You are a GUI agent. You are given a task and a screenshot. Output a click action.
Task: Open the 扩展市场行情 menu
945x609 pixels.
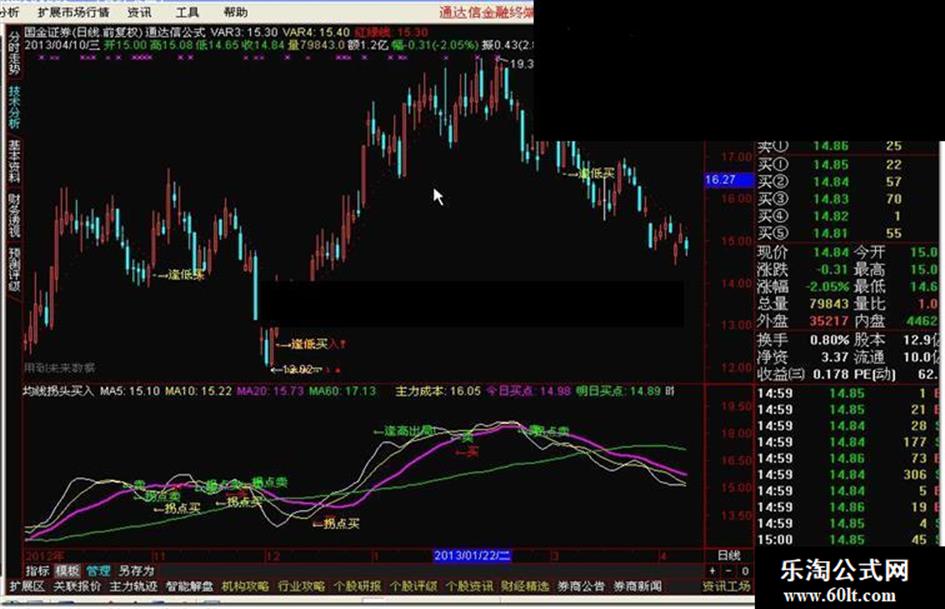point(74,11)
